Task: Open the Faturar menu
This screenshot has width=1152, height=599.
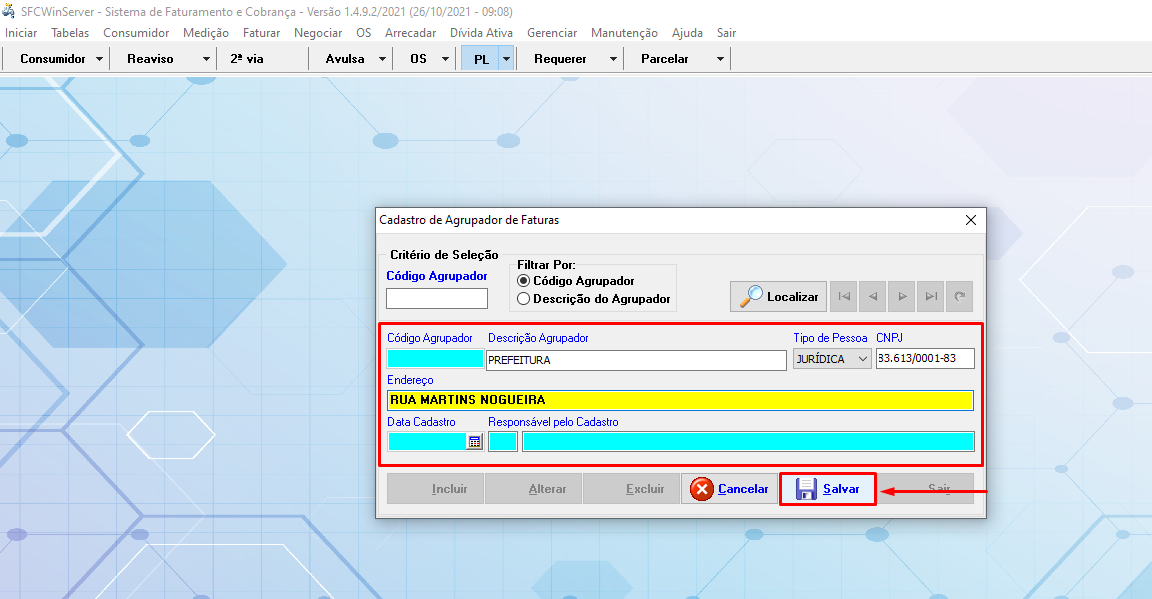Action: [261, 33]
